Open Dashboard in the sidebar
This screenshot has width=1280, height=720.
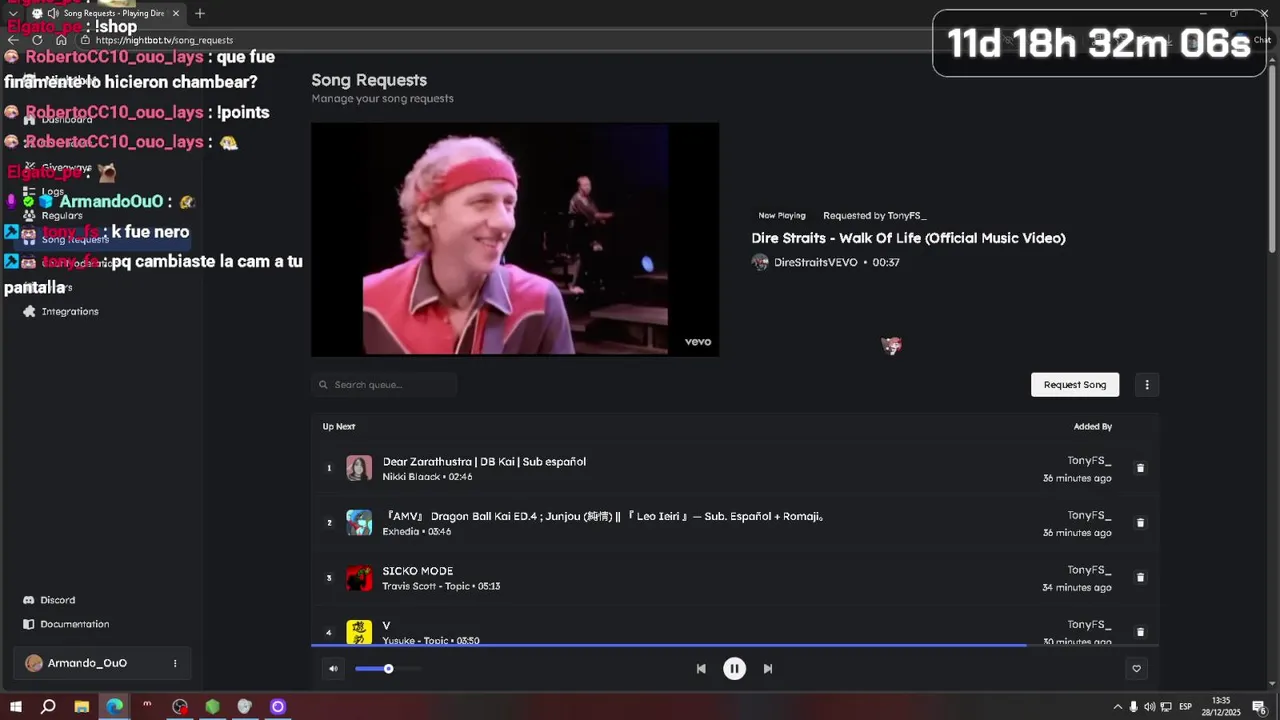(x=67, y=120)
